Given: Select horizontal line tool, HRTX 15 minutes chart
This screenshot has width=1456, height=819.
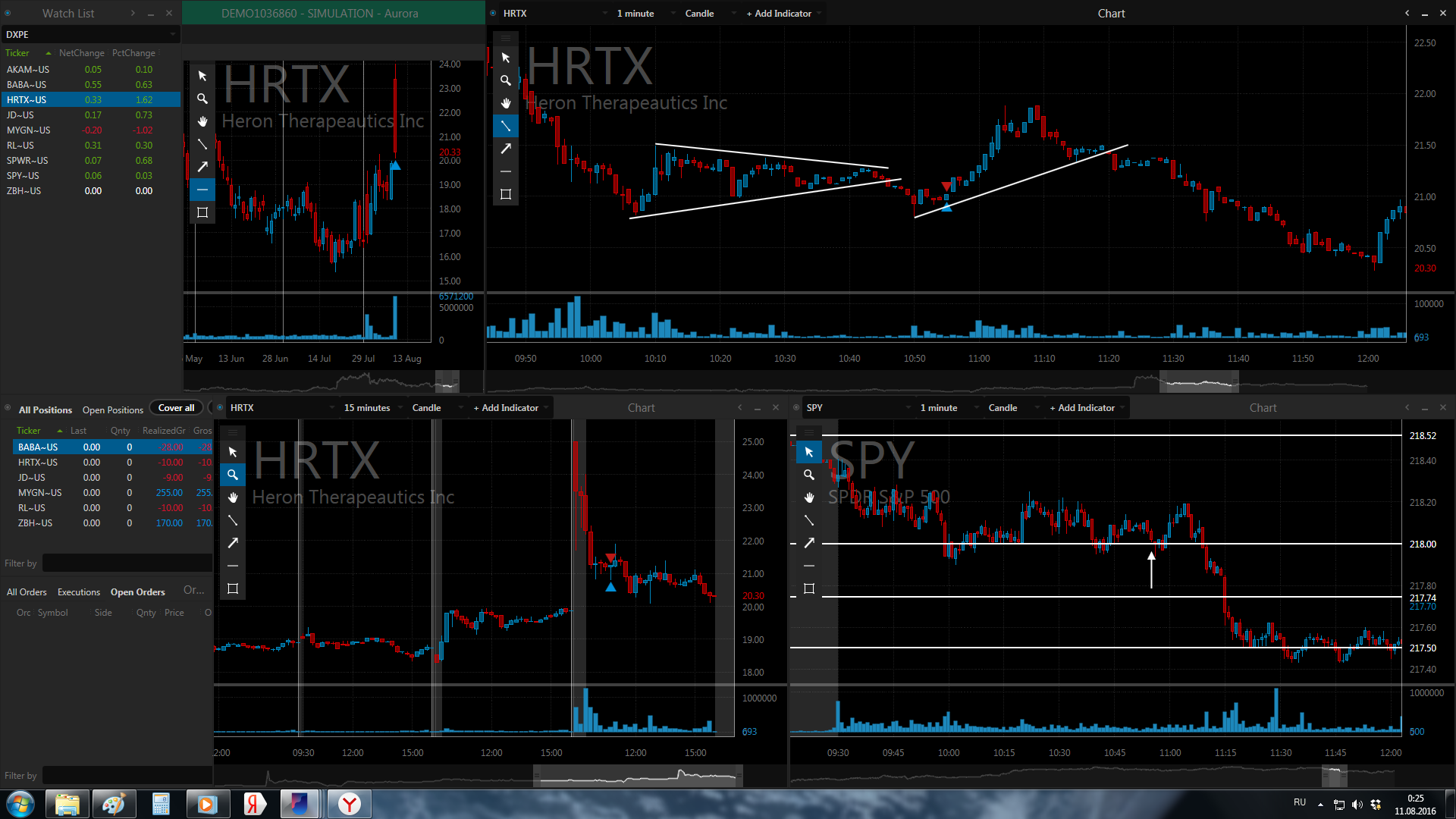Looking at the screenshot, I should (x=233, y=566).
